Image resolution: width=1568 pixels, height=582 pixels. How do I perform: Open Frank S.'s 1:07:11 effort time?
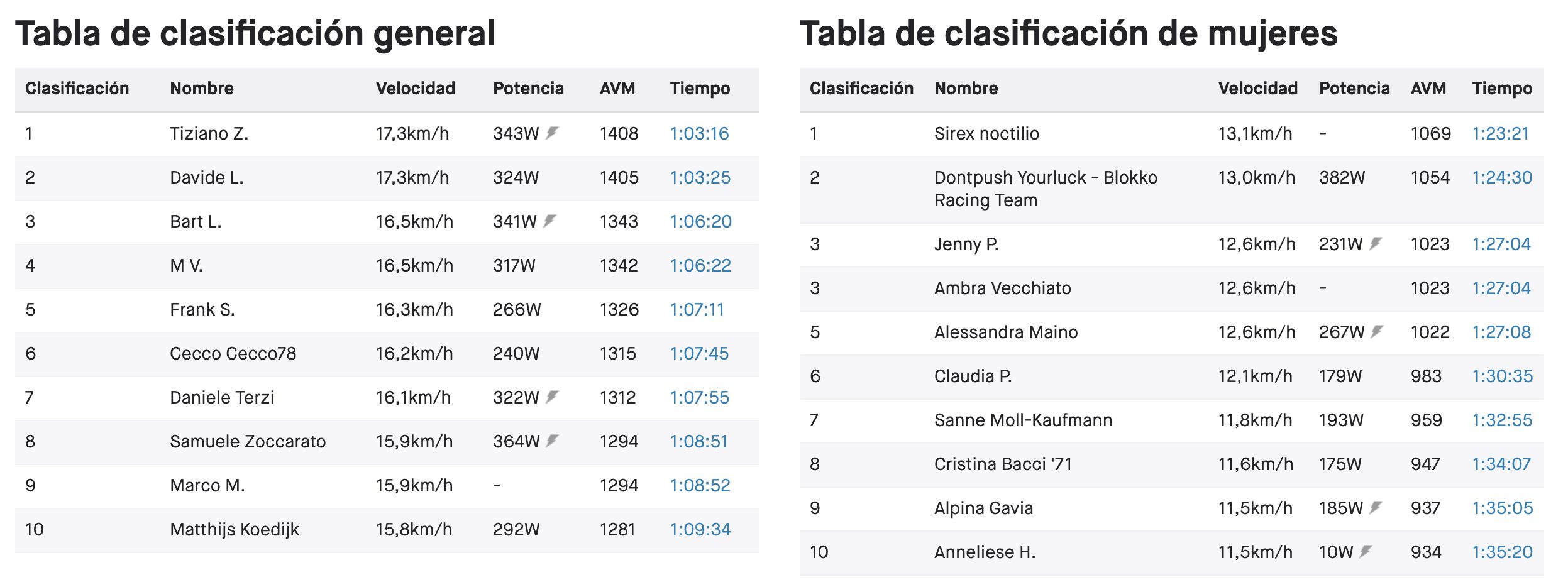point(697,309)
